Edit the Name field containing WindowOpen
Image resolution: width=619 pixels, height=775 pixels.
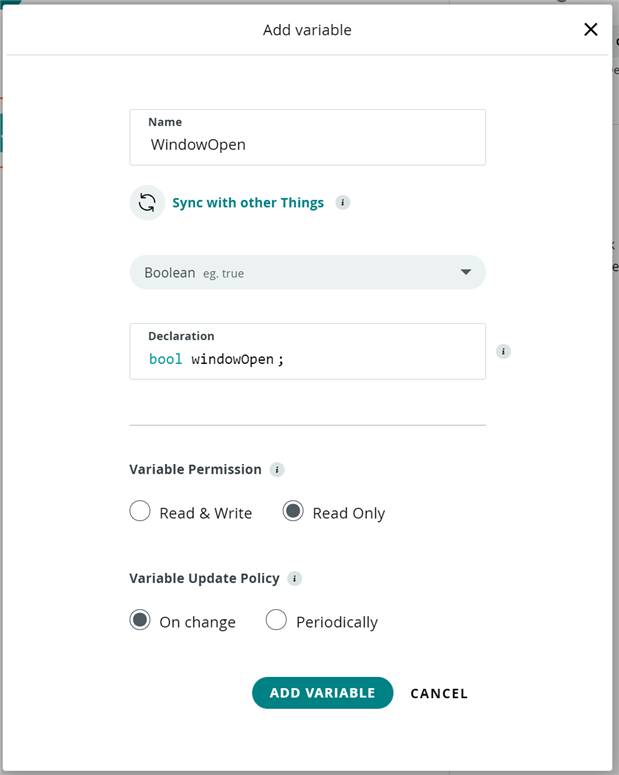click(308, 137)
